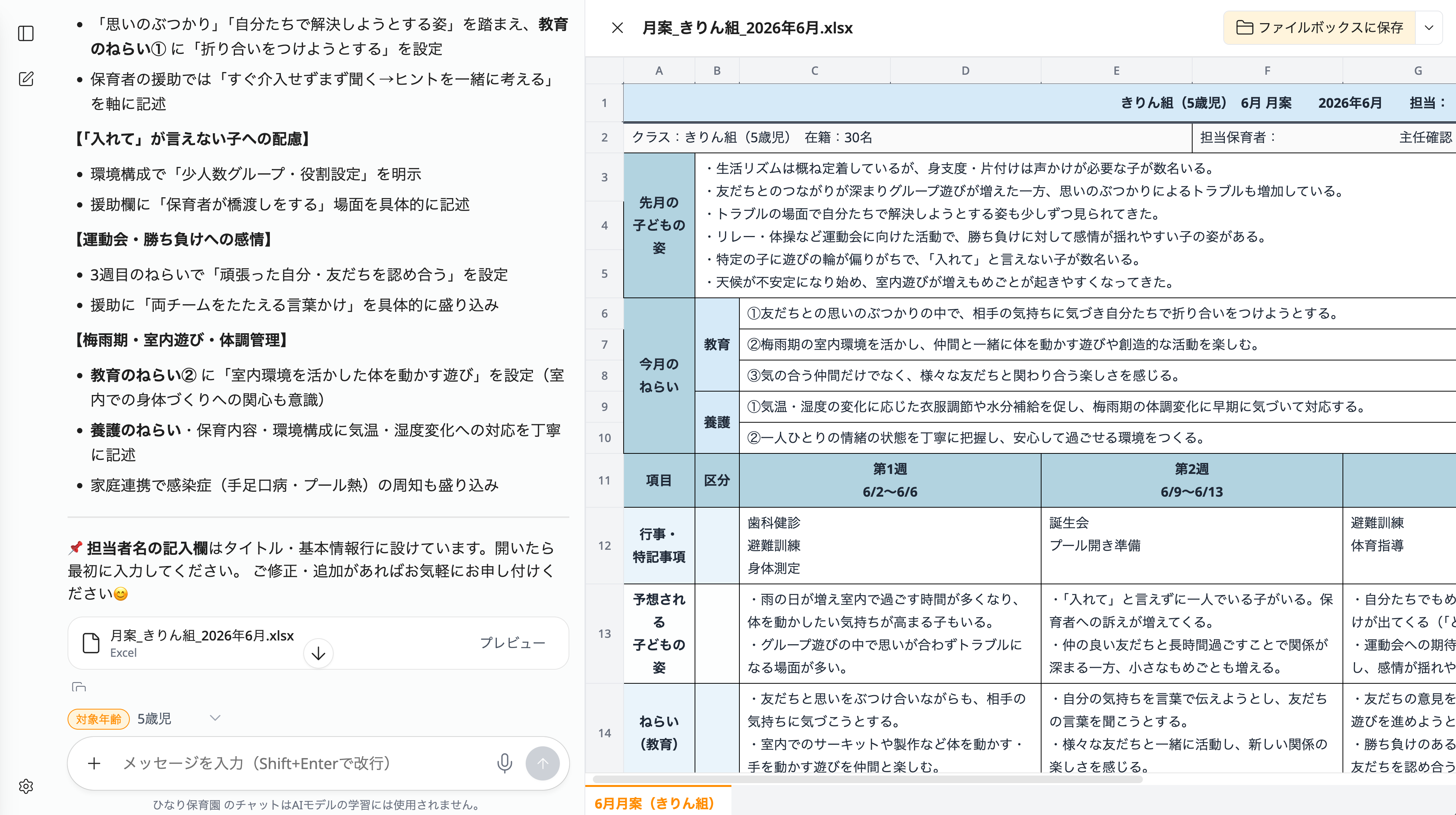This screenshot has height=815, width=1456.
Task: Click the 予想される子どもの姿 row label
Action: pyautogui.click(x=659, y=634)
